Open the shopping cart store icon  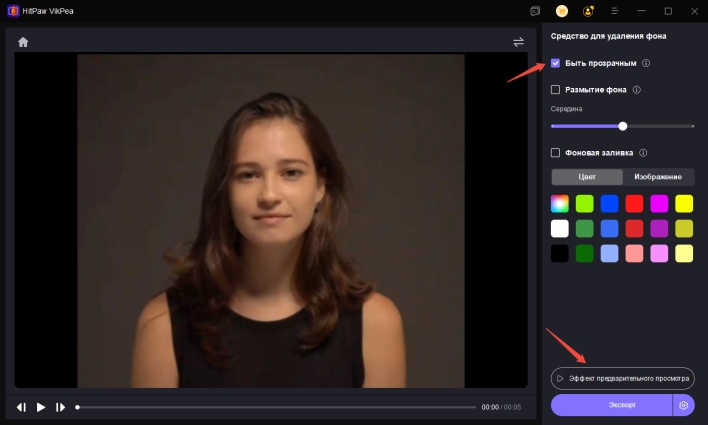(x=562, y=11)
